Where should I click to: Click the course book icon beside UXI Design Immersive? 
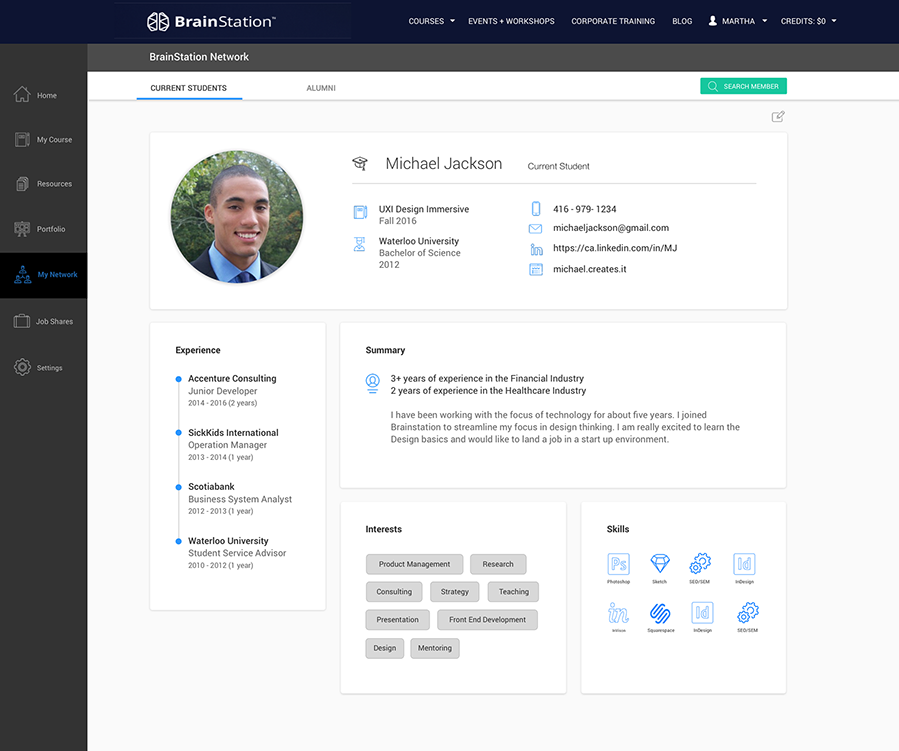tap(360, 212)
